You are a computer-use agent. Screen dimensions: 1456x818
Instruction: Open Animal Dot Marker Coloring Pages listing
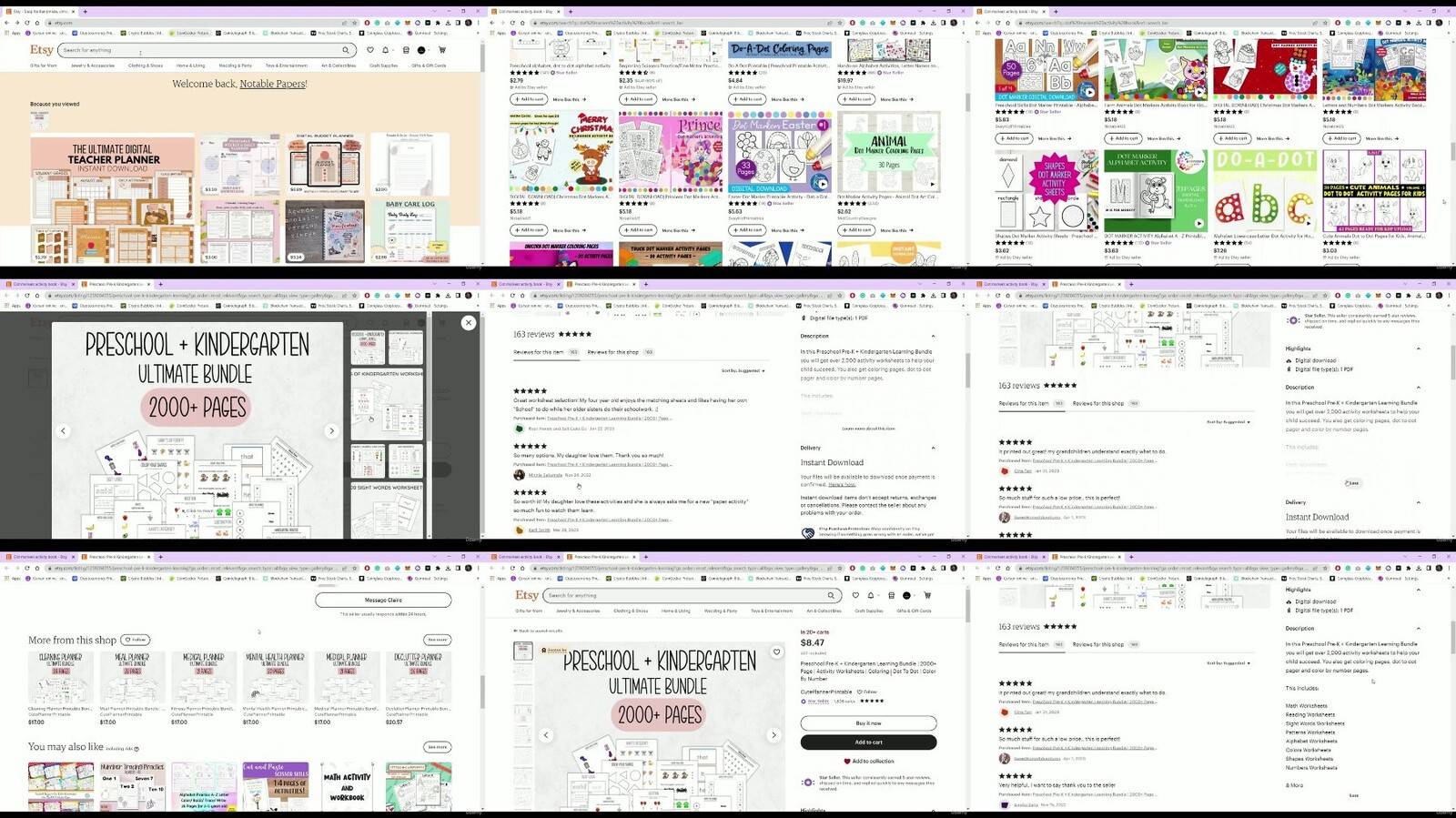[x=888, y=151]
